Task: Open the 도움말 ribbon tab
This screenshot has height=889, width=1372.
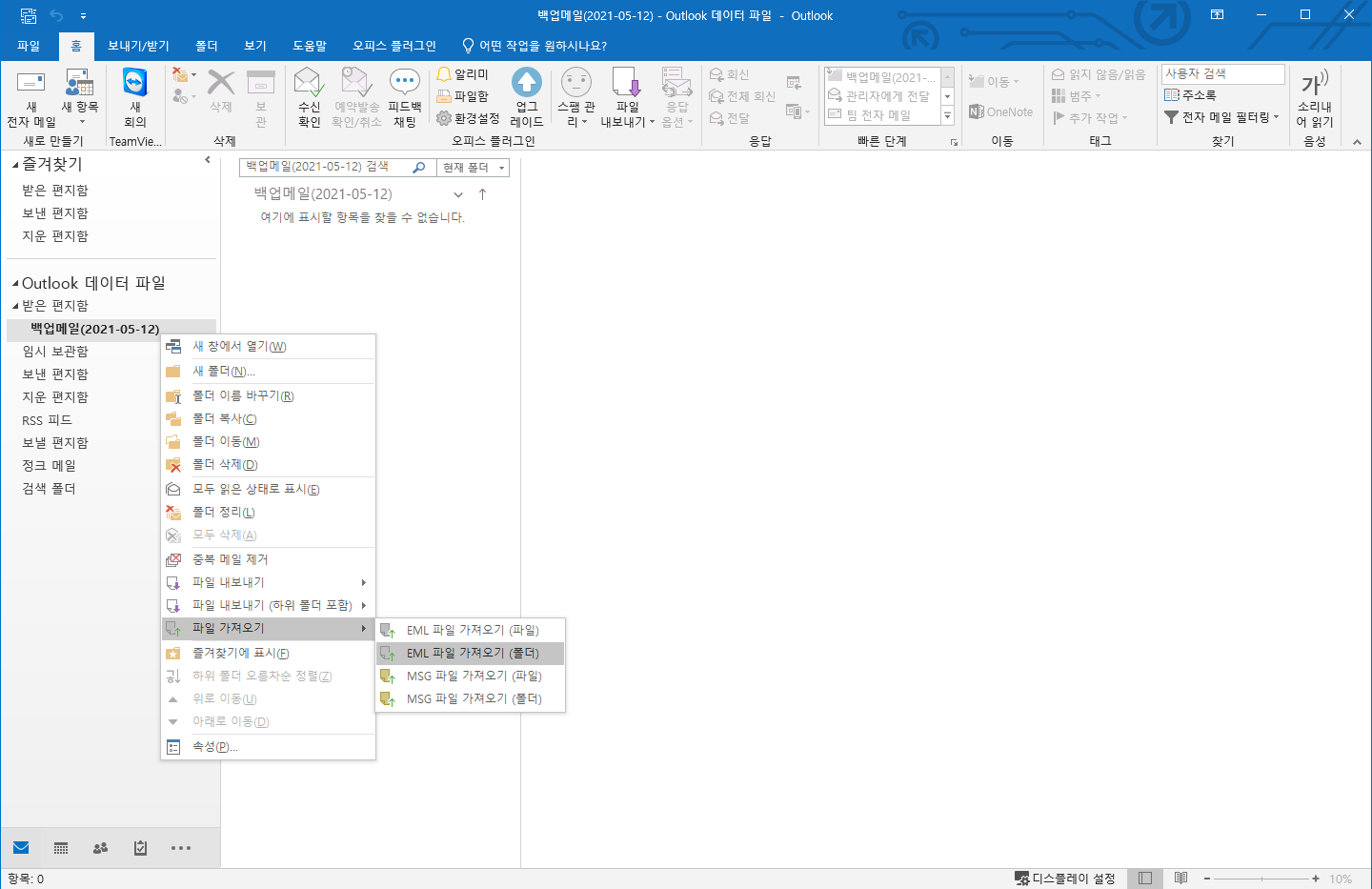Action: pos(310,46)
